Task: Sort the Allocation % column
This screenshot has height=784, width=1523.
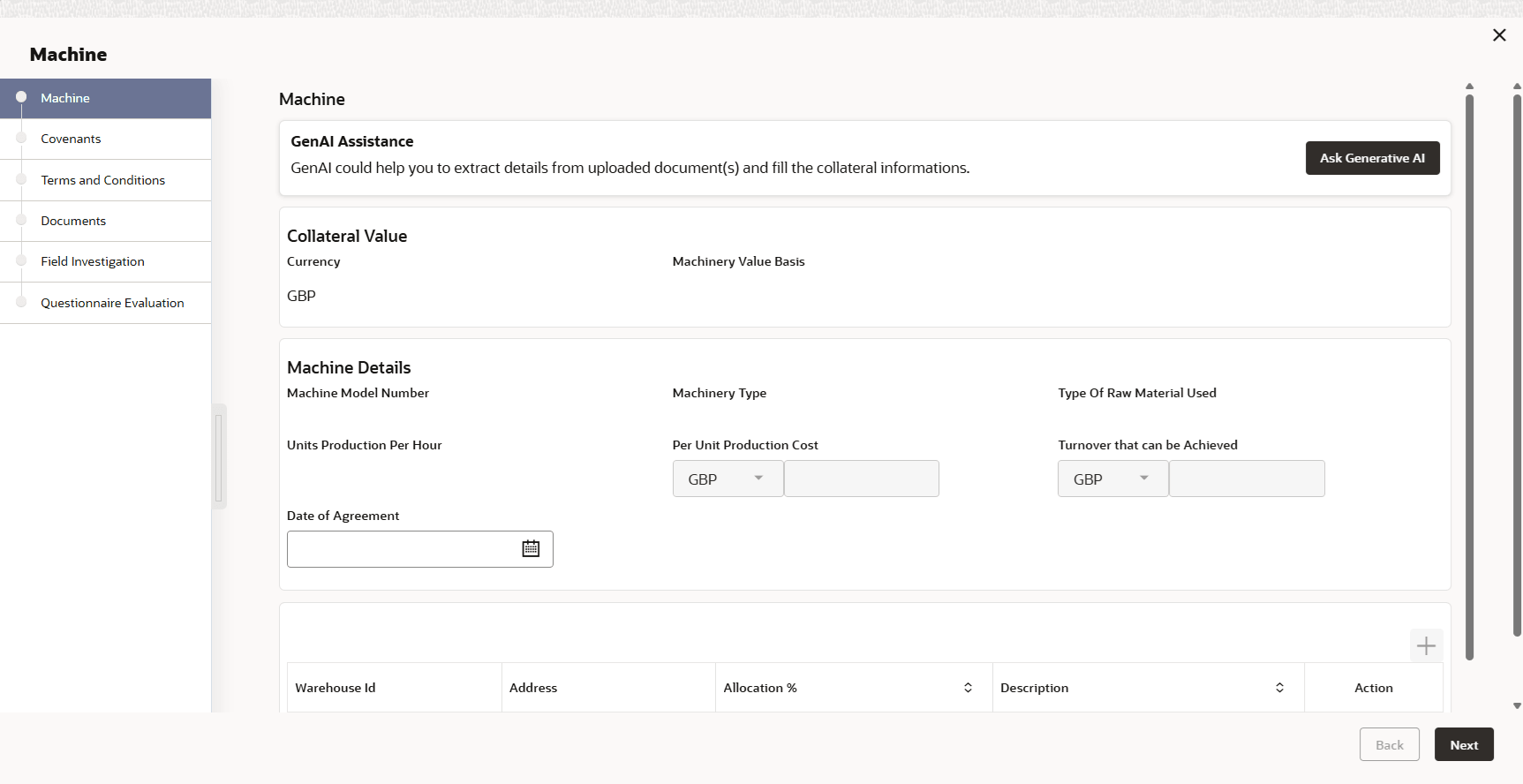Action: pyautogui.click(x=968, y=688)
